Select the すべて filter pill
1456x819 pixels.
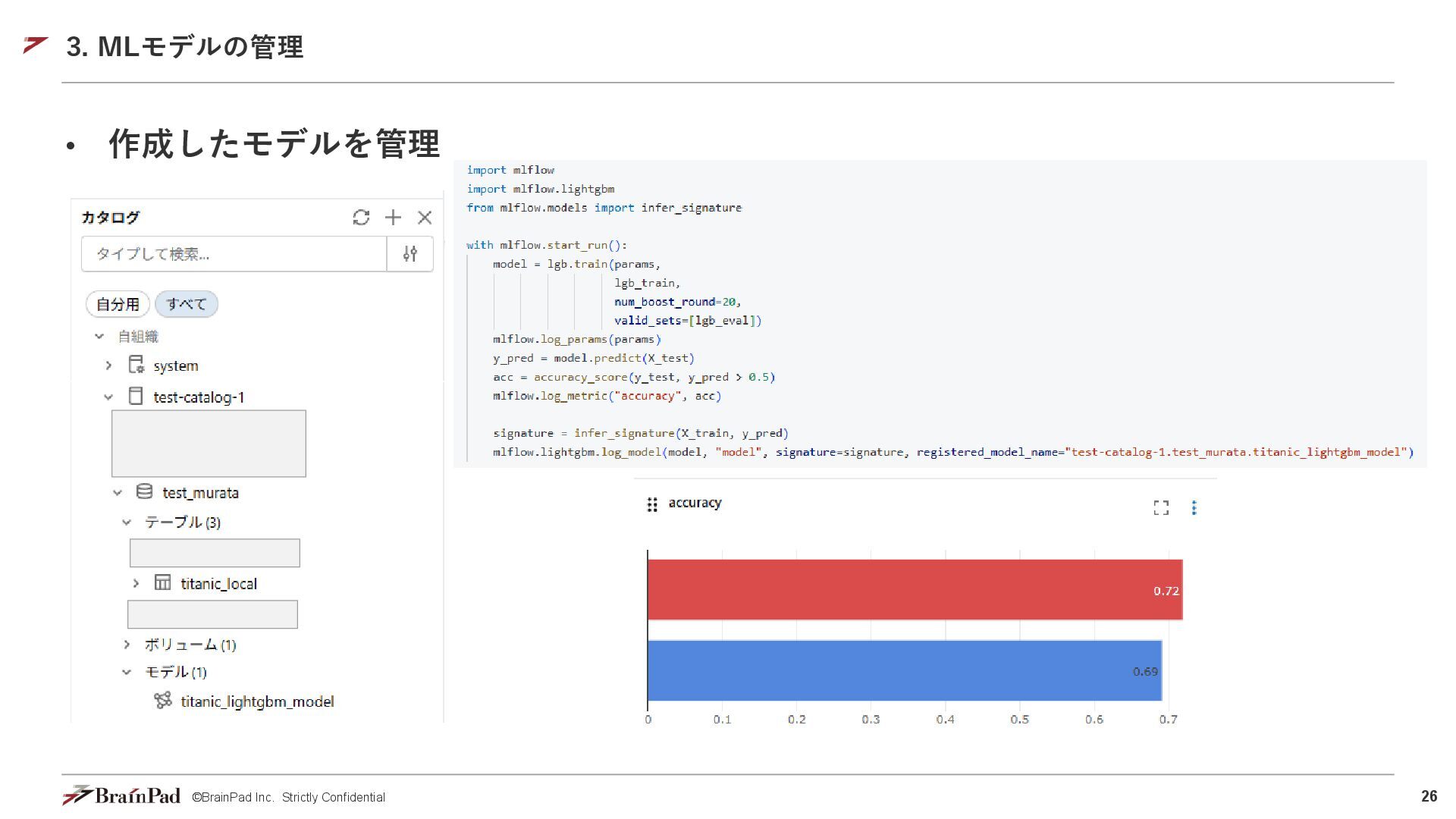click(186, 304)
